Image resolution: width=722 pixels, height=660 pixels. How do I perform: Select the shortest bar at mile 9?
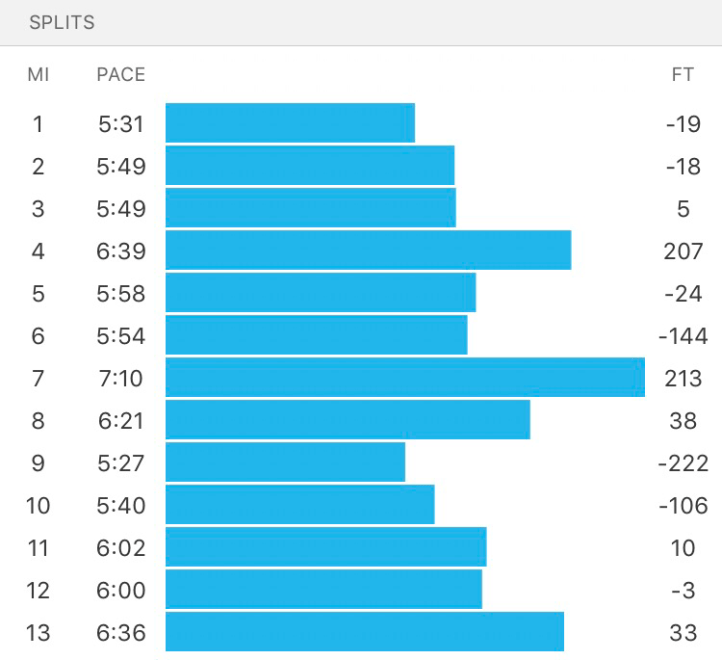click(x=285, y=462)
